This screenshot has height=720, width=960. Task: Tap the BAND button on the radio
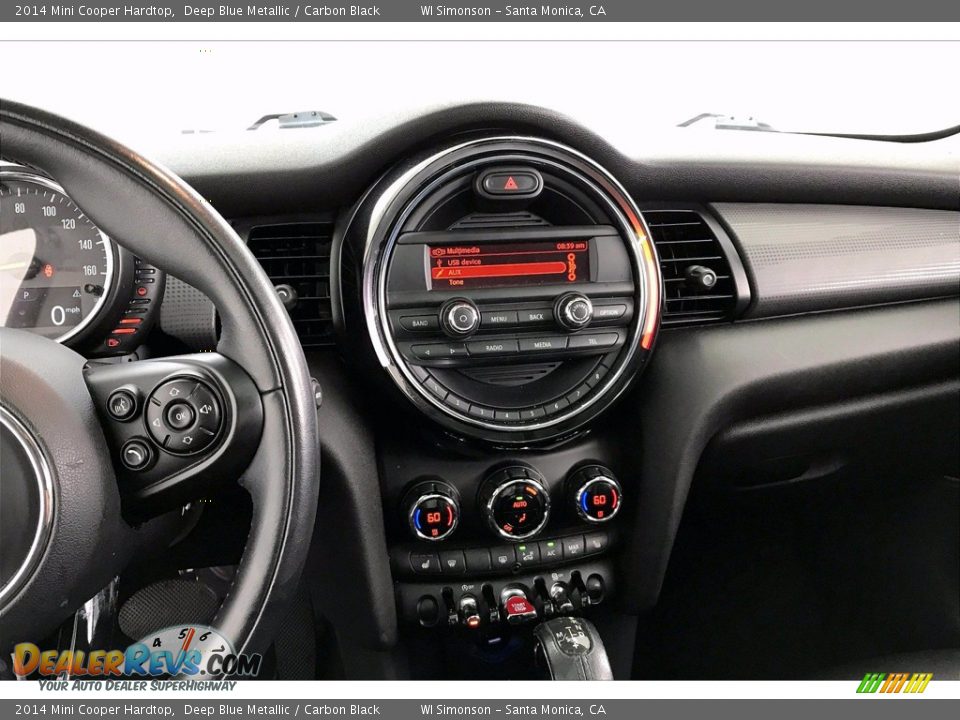coord(419,322)
